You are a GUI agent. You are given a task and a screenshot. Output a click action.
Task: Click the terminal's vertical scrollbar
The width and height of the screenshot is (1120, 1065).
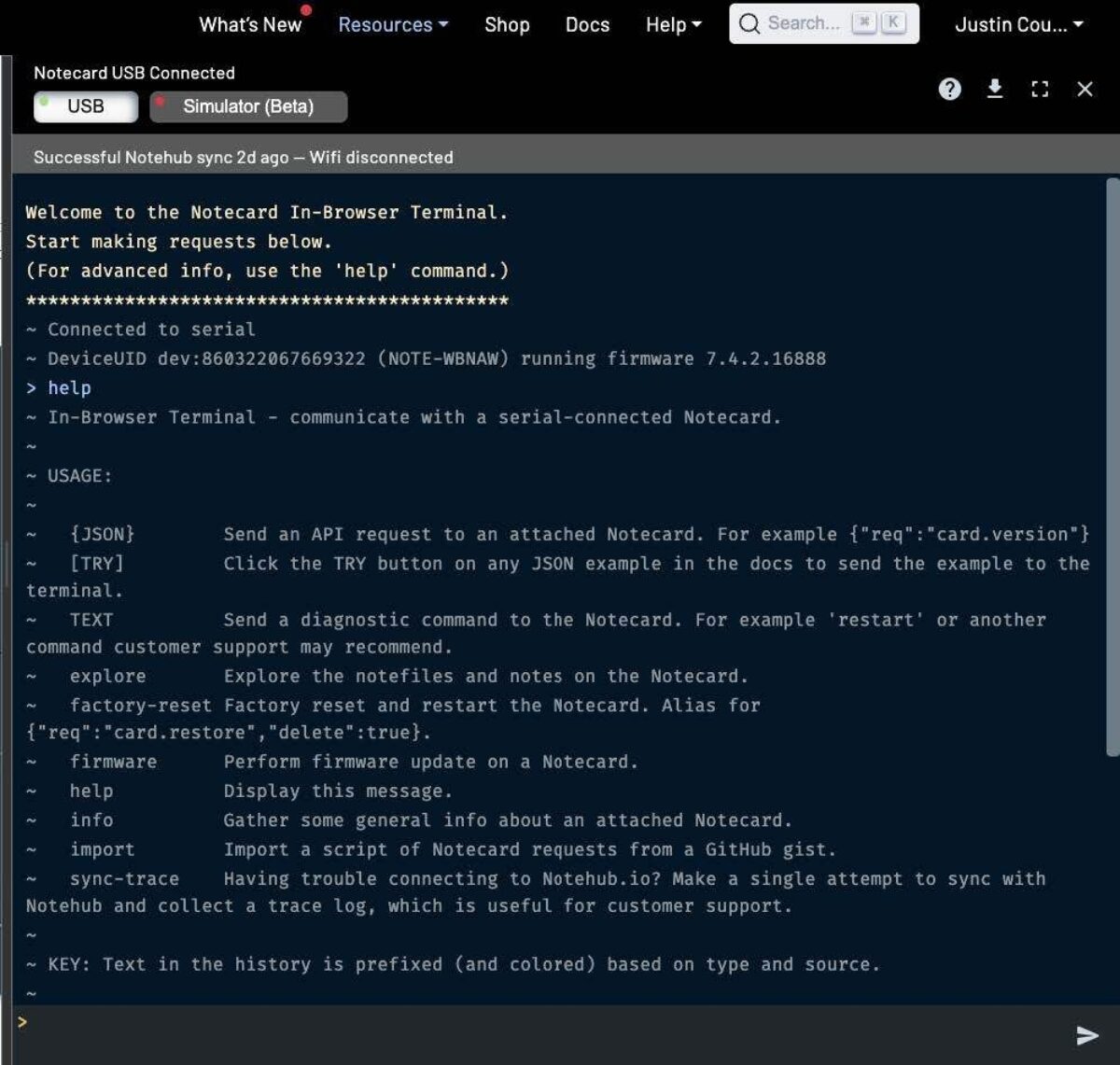click(1112, 467)
